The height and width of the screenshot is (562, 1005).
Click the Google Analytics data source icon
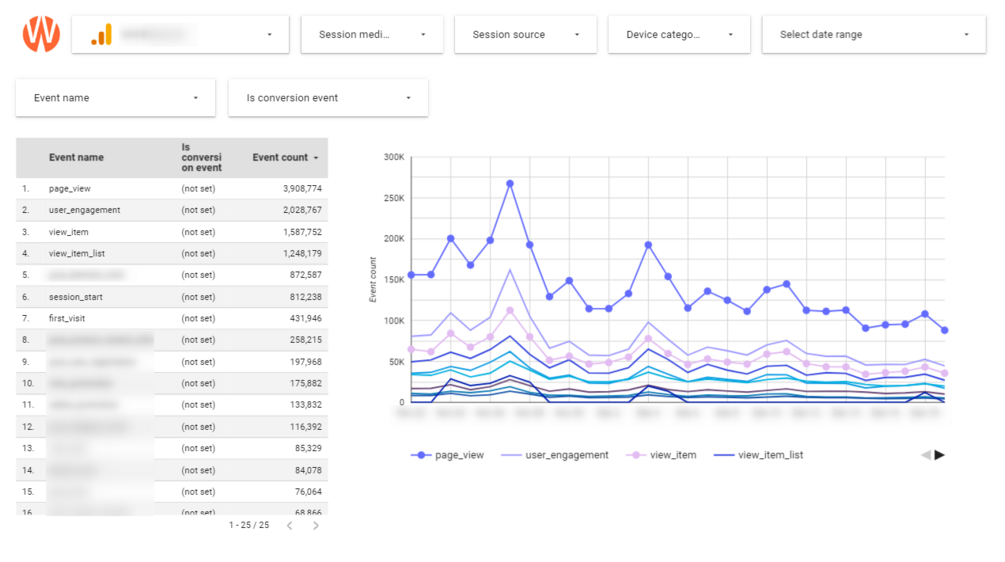click(x=102, y=34)
